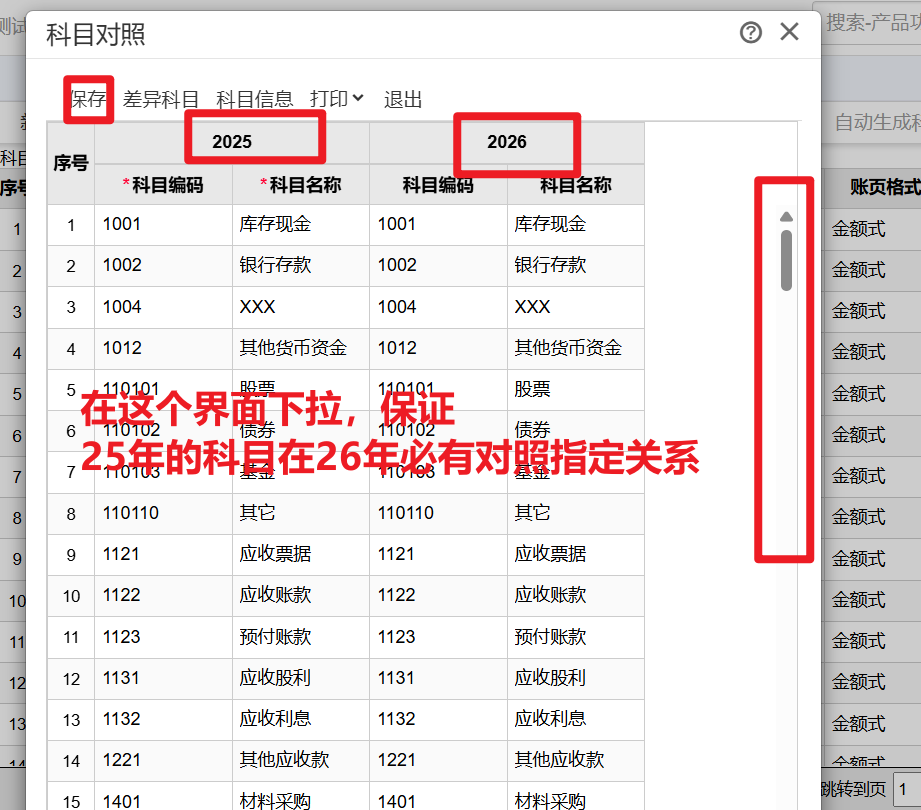Click 保存 to save the mapping
The image size is (921, 810).
click(88, 99)
